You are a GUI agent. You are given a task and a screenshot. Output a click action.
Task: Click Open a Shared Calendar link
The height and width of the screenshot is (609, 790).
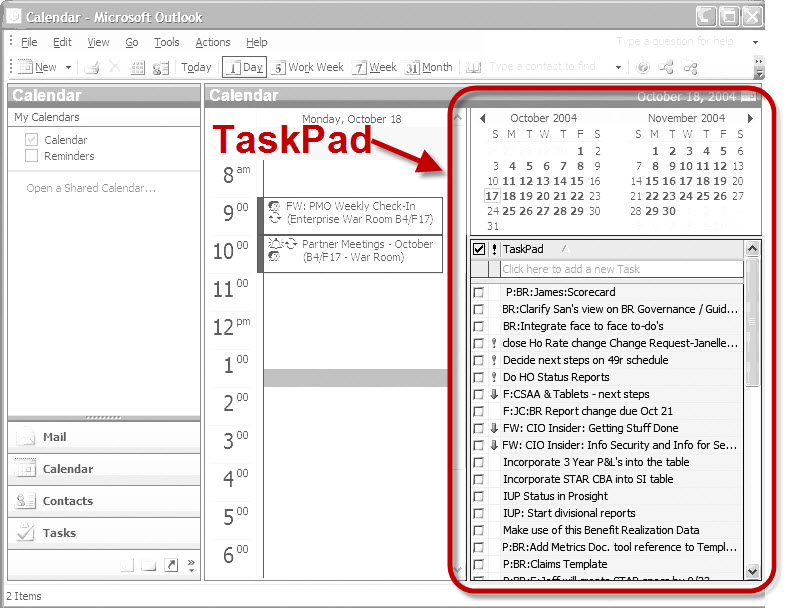91,188
